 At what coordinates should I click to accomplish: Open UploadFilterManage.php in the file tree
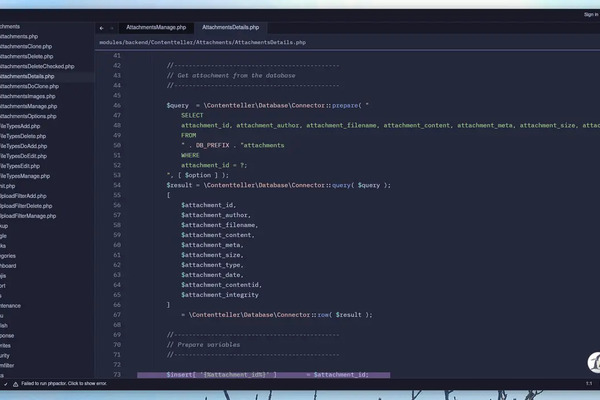(x=28, y=216)
